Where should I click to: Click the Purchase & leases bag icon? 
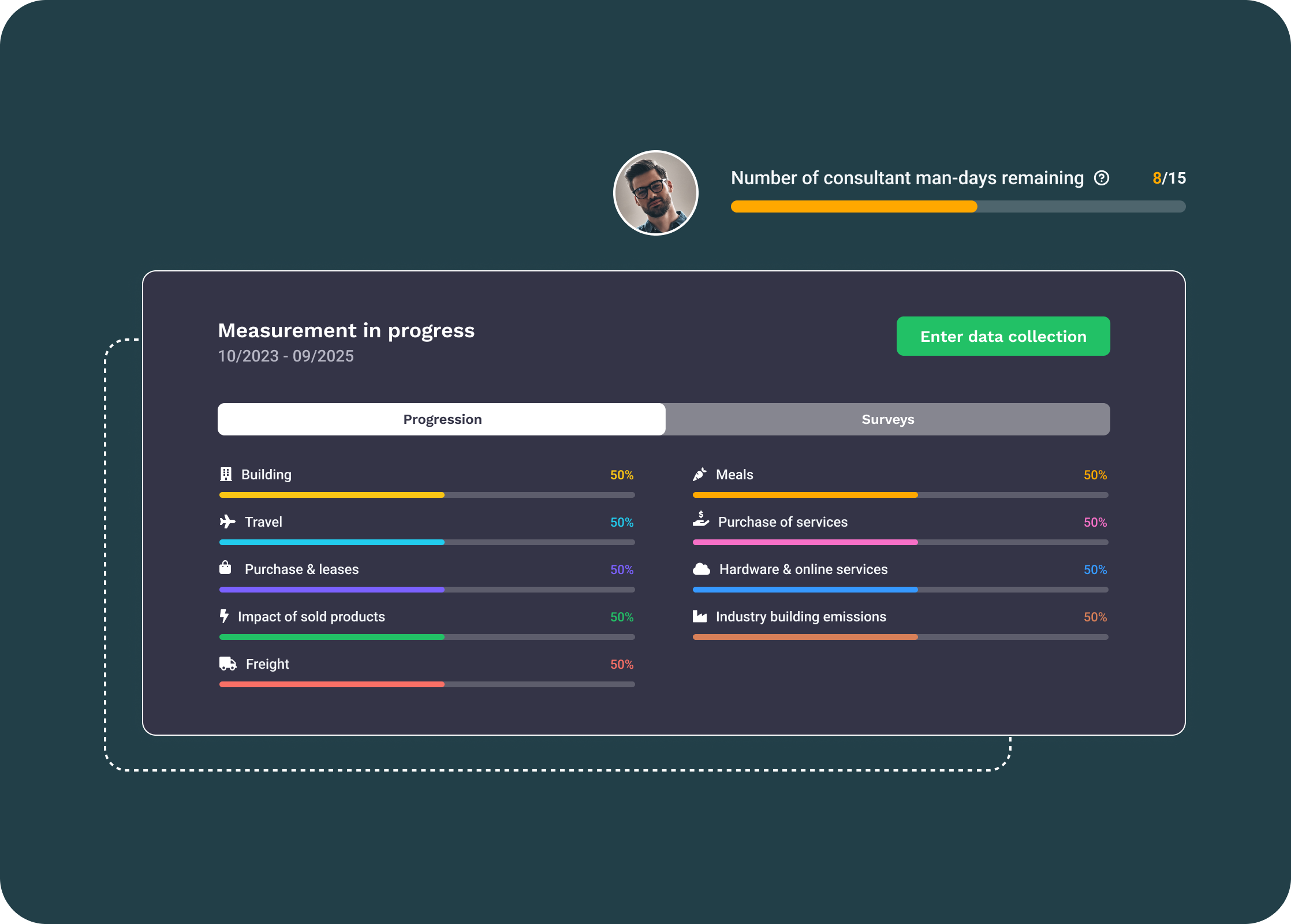point(225,568)
